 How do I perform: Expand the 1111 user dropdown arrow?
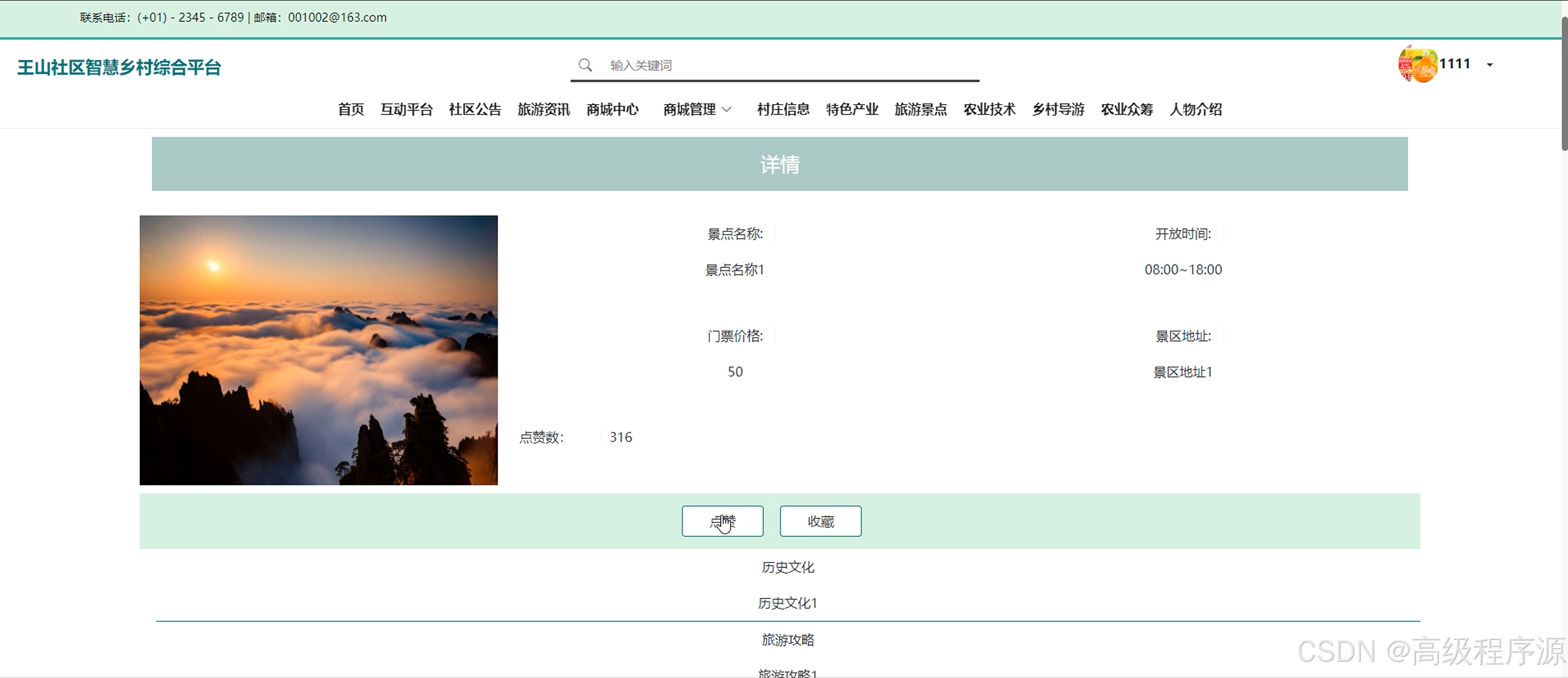(1489, 65)
